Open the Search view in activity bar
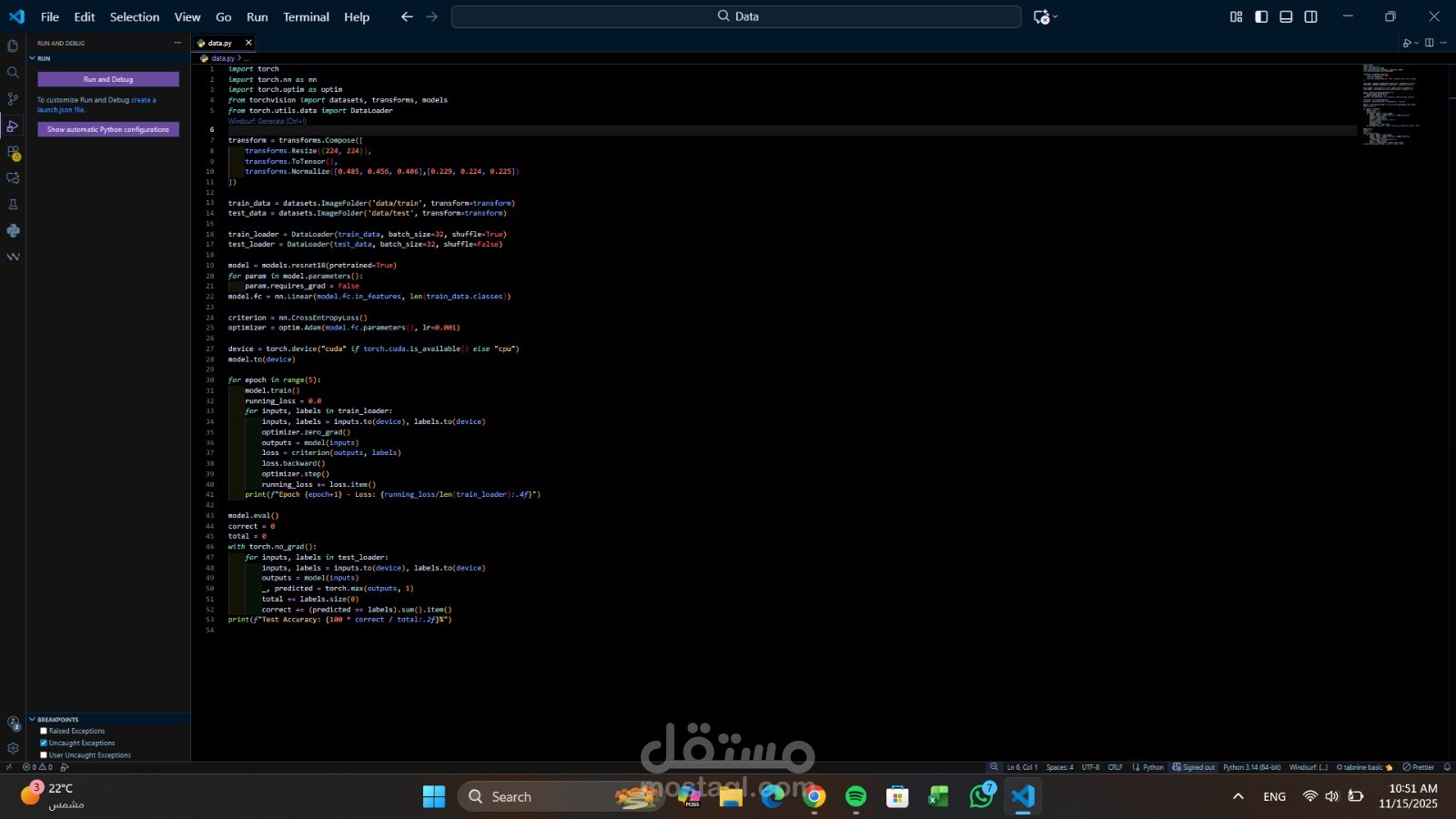 (13, 72)
